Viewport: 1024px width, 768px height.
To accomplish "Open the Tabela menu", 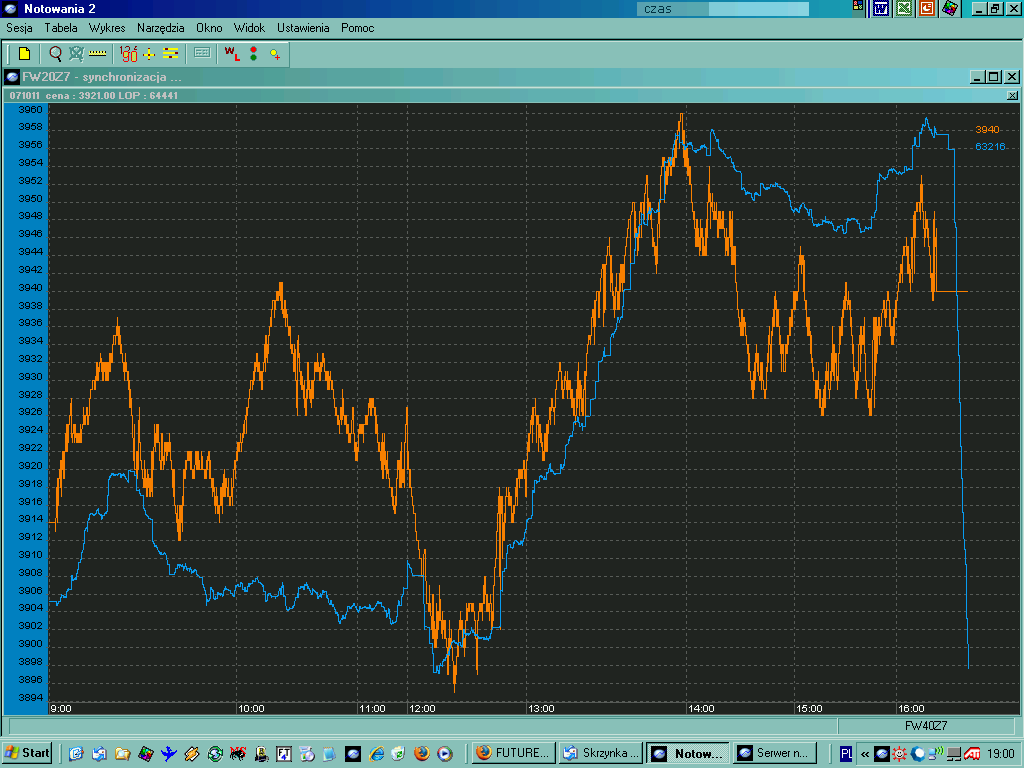I will (x=61, y=28).
